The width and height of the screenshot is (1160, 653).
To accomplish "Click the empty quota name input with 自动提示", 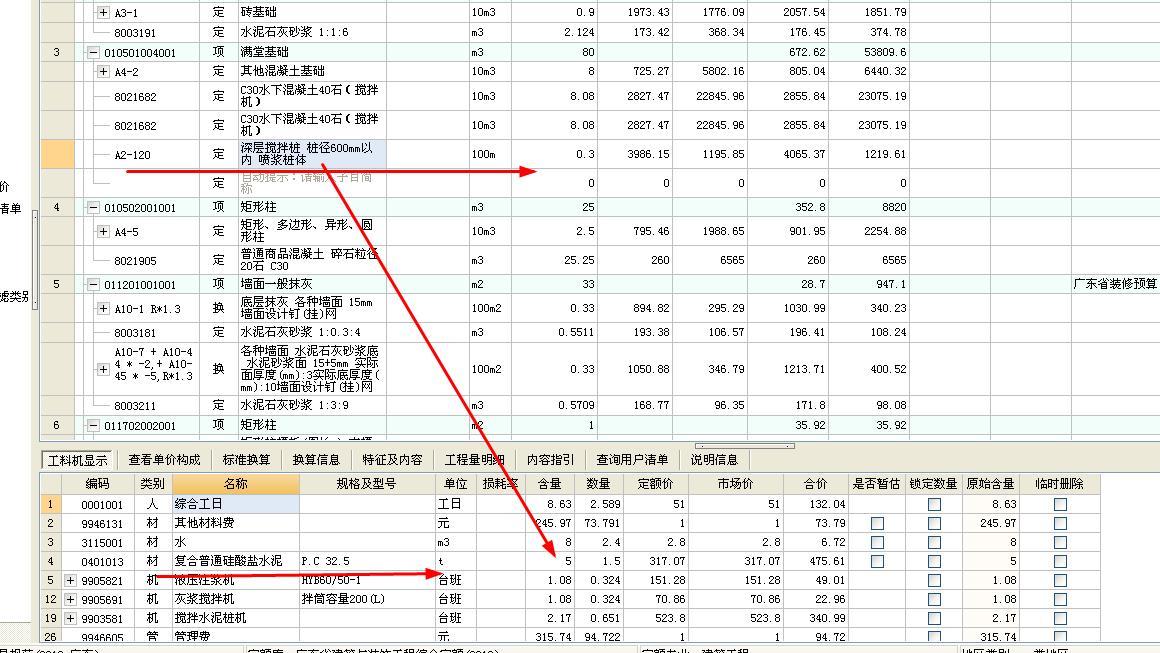I will tap(312, 183).
